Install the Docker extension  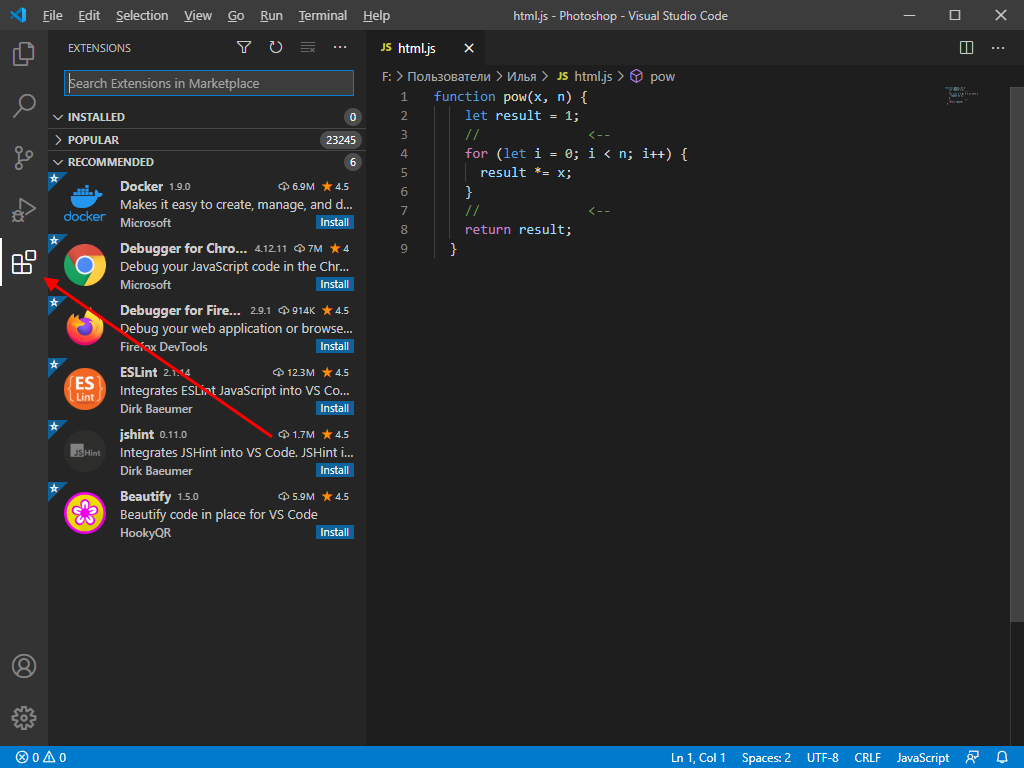pyautogui.click(x=334, y=222)
